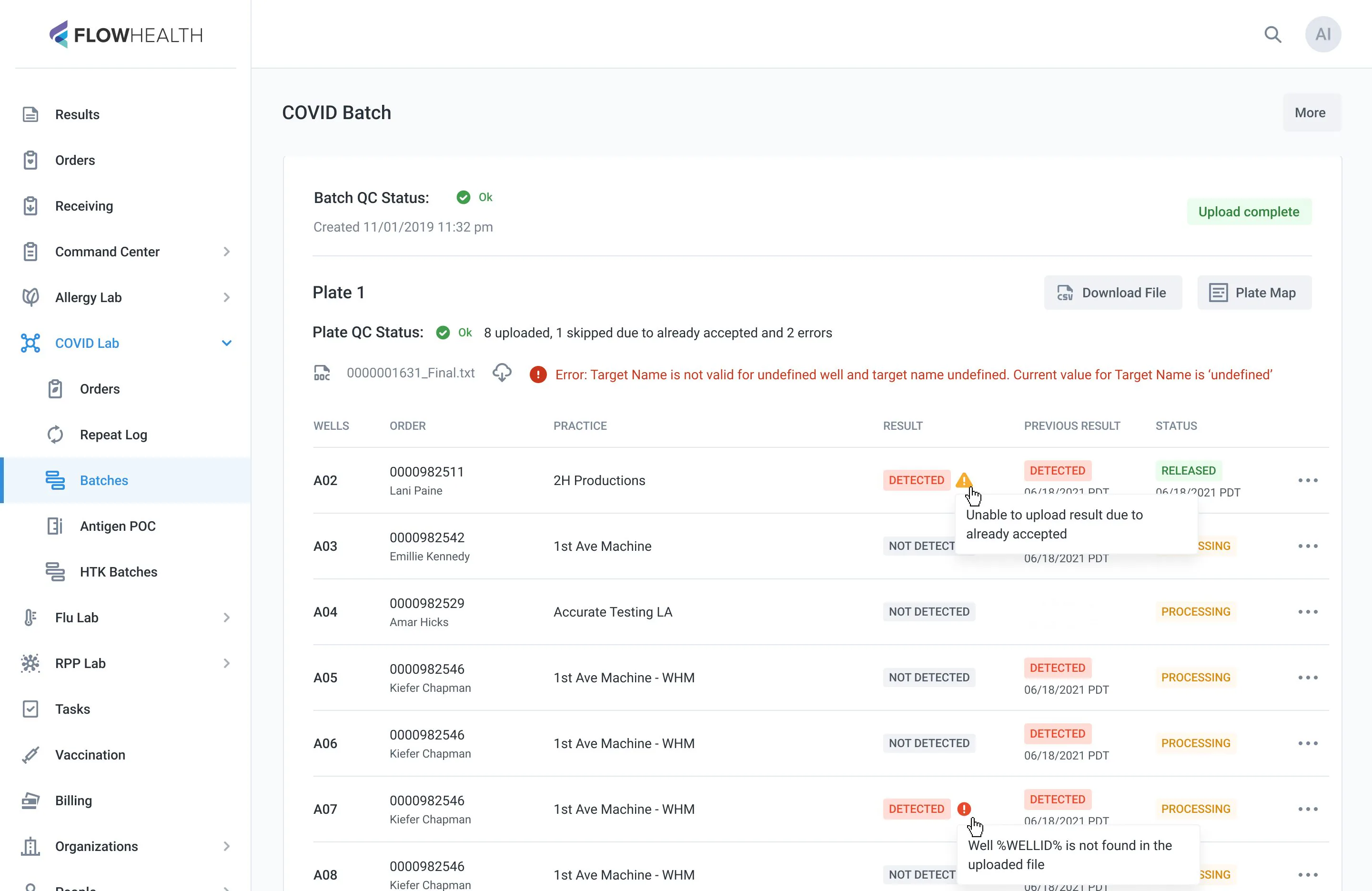This screenshot has width=1372, height=891.
Task: Click the Download File button
Action: pyautogui.click(x=1112, y=293)
